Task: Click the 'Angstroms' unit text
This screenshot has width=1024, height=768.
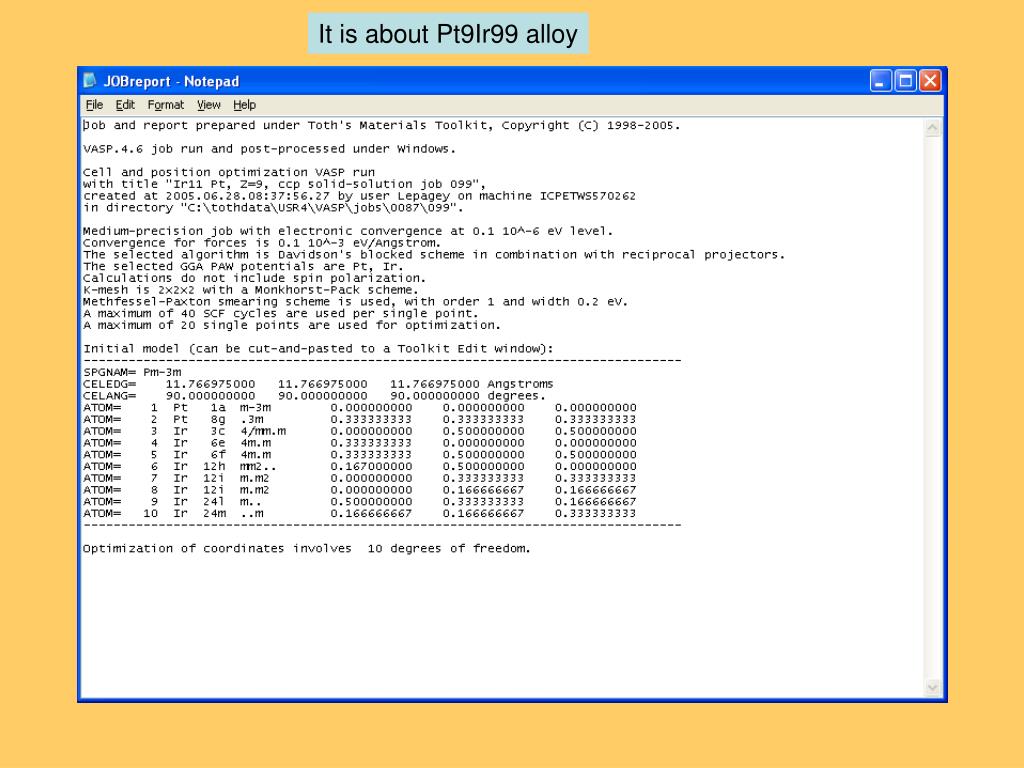Action: tap(520, 384)
